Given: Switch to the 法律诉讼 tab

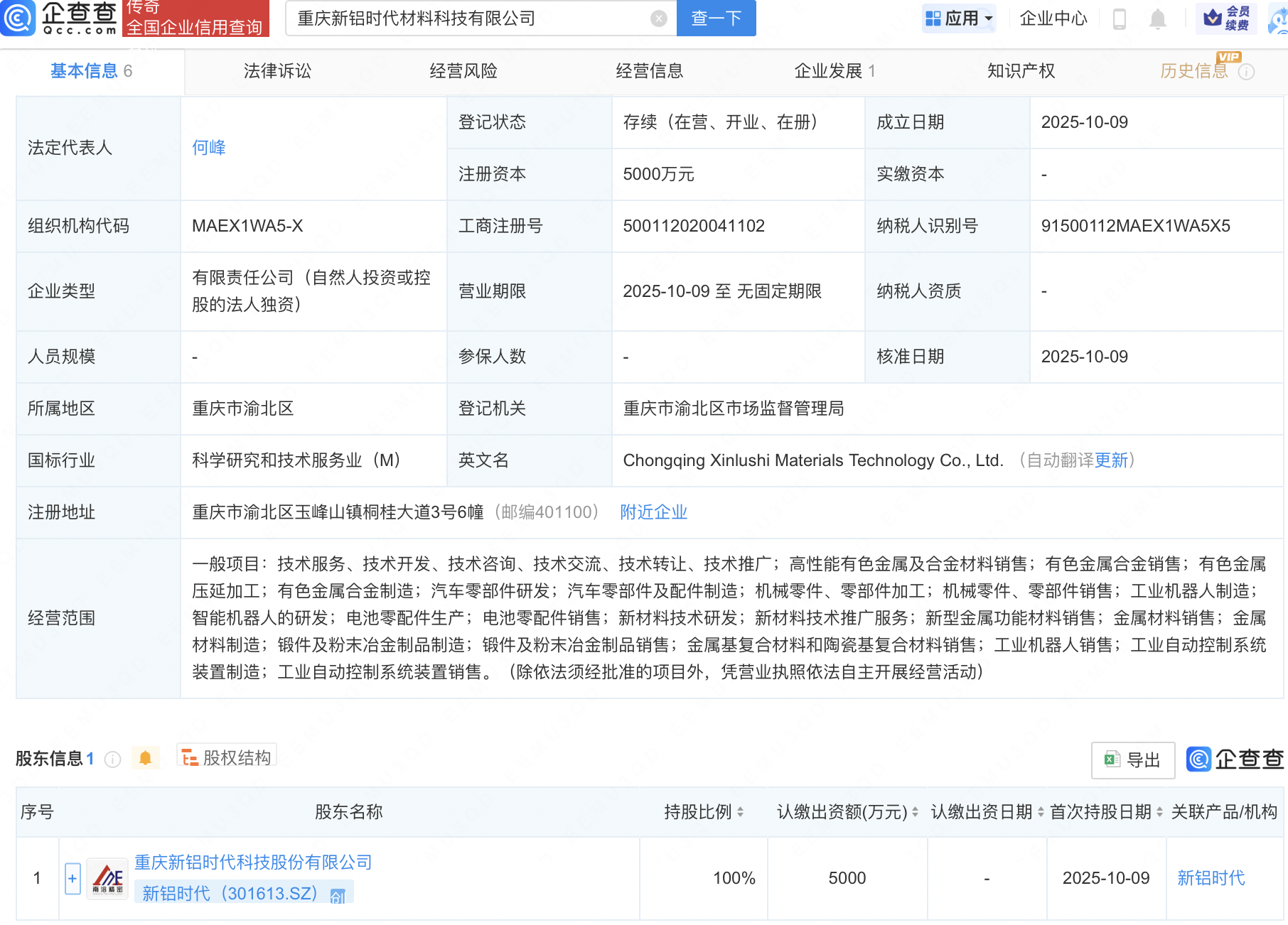Looking at the screenshot, I should pos(277,71).
